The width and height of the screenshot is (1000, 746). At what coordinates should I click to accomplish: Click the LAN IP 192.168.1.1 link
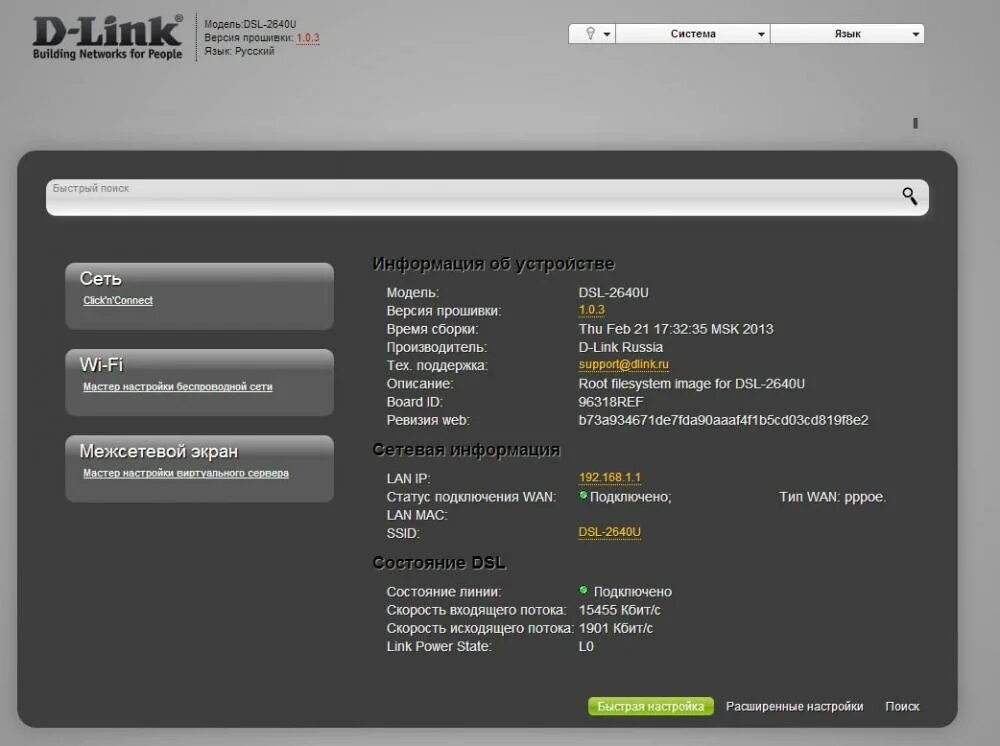point(610,478)
